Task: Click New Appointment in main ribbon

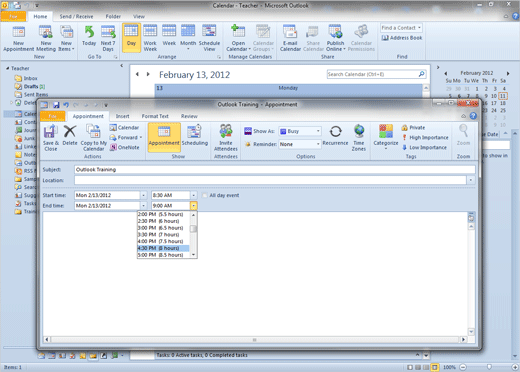Action: [x=19, y=39]
